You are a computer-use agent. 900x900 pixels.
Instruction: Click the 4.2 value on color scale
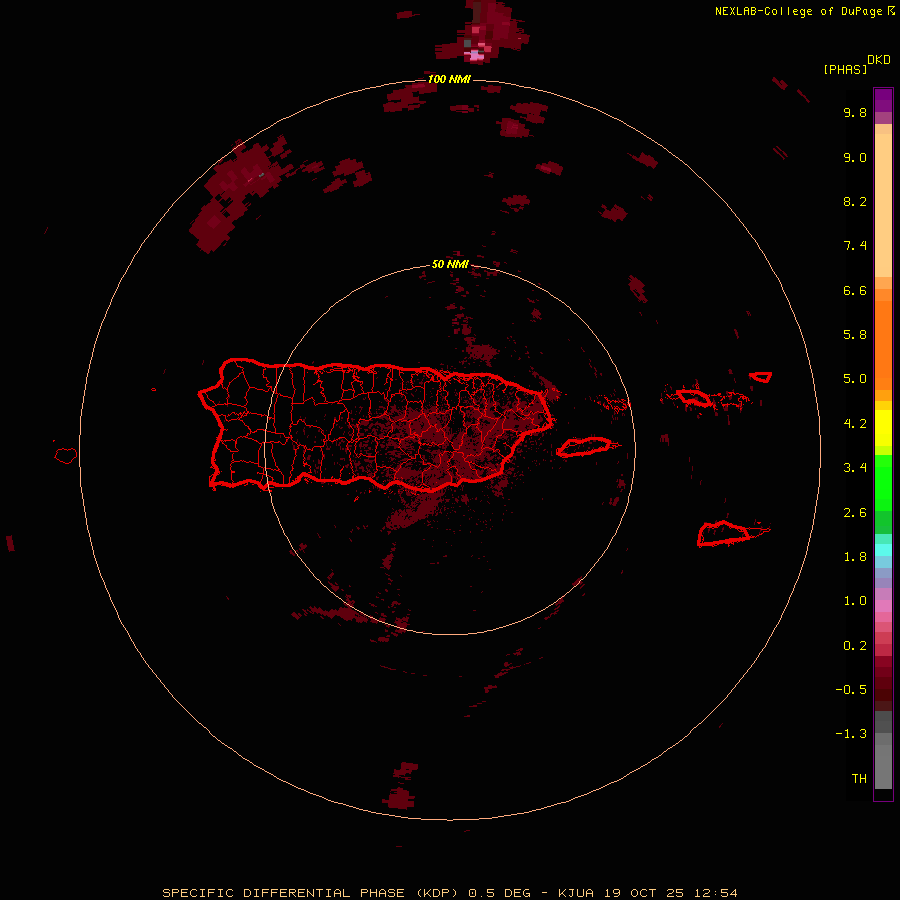tap(855, 424)
